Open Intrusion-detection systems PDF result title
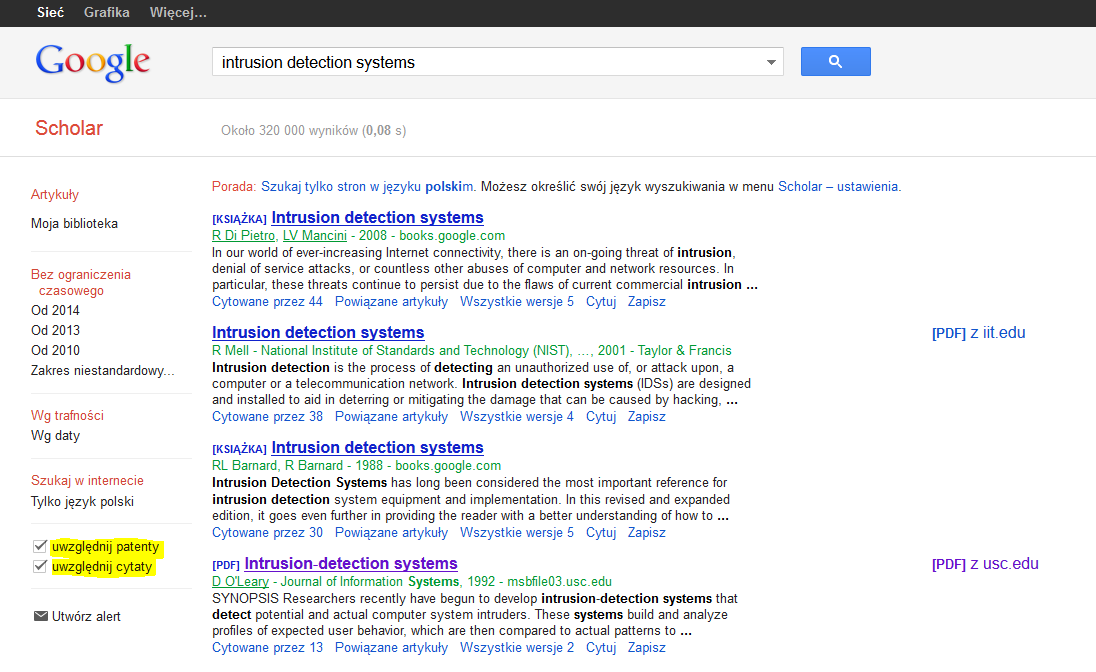 [x=351, y=564]
